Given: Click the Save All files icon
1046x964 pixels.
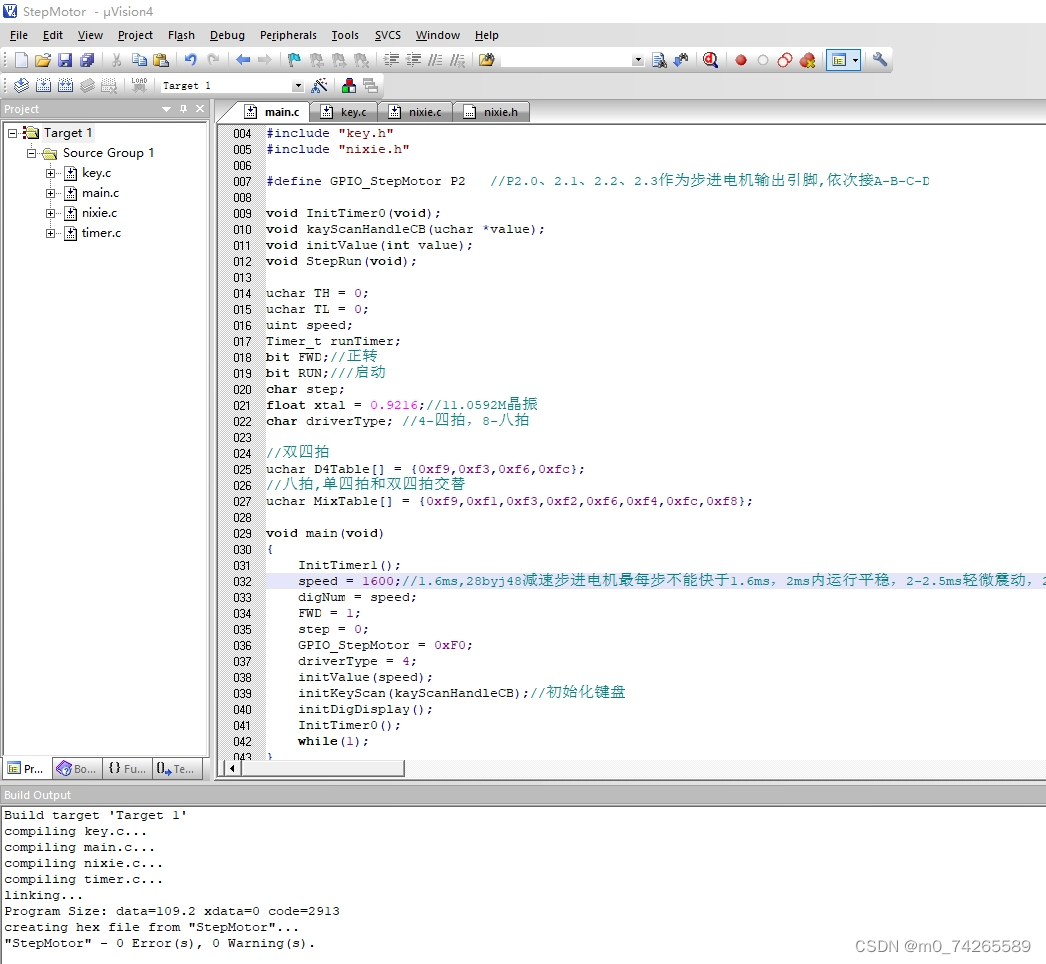Looking at the screenshot, I should [x=87, y=60].
